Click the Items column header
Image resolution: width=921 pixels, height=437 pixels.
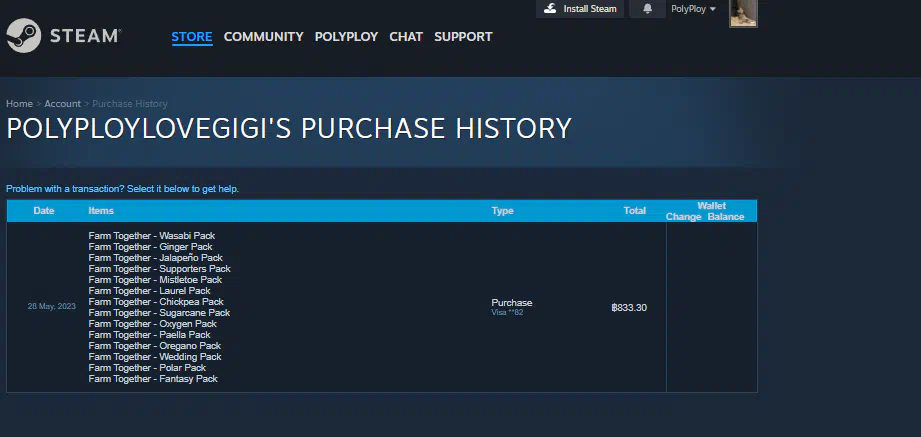pos(101,211)
